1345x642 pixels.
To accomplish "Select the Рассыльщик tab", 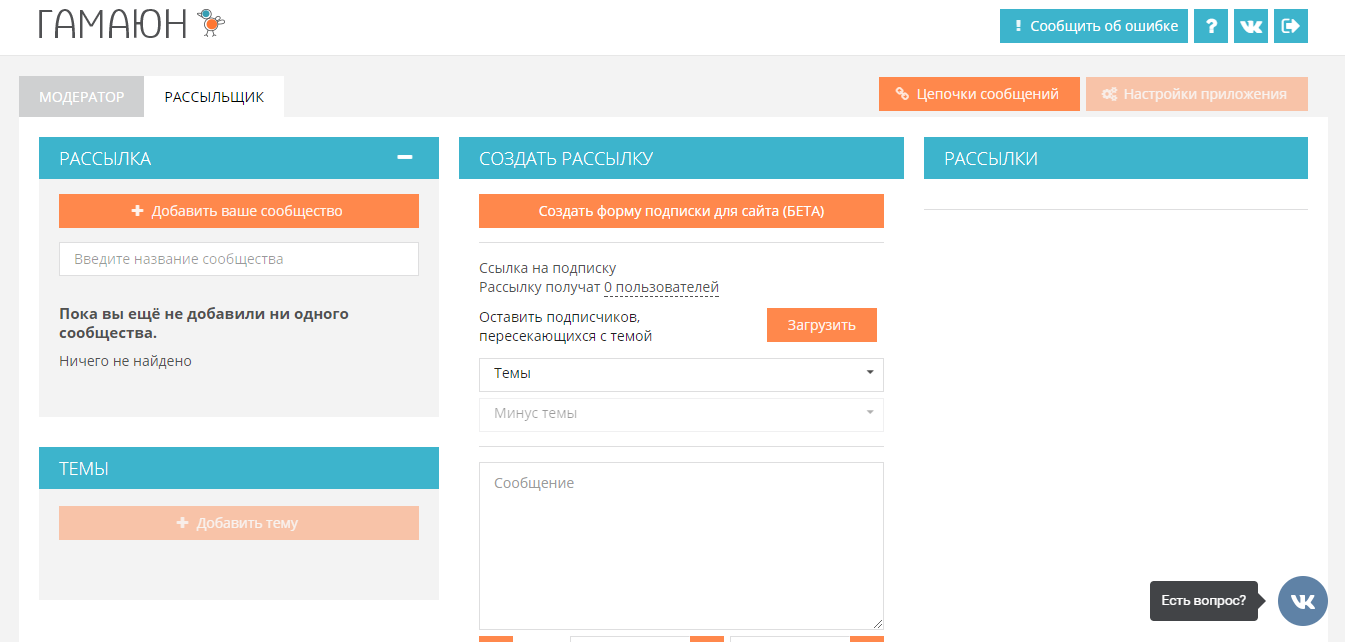I will [x=214, y=97].
